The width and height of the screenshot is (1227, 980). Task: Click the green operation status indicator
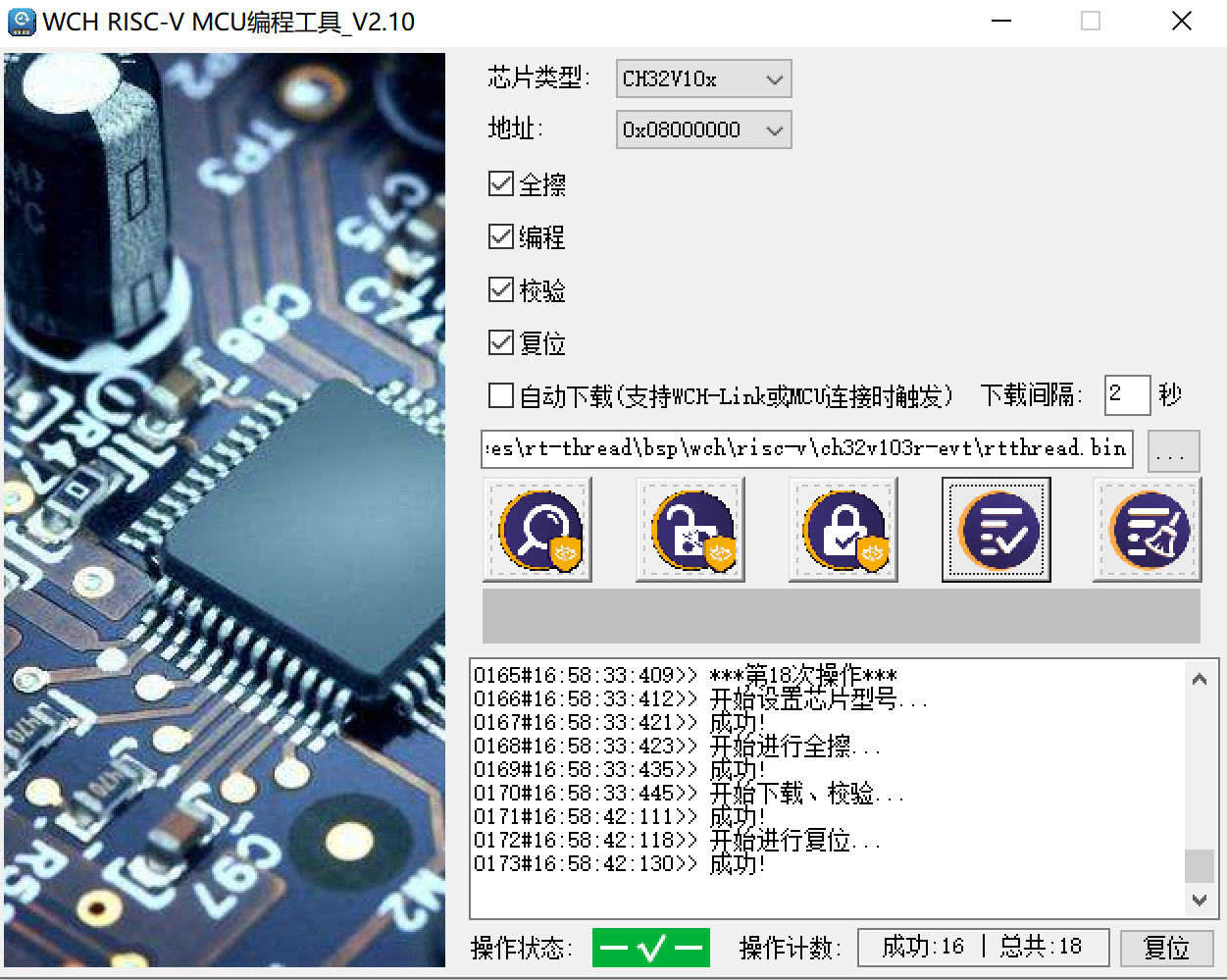(650, 948)
